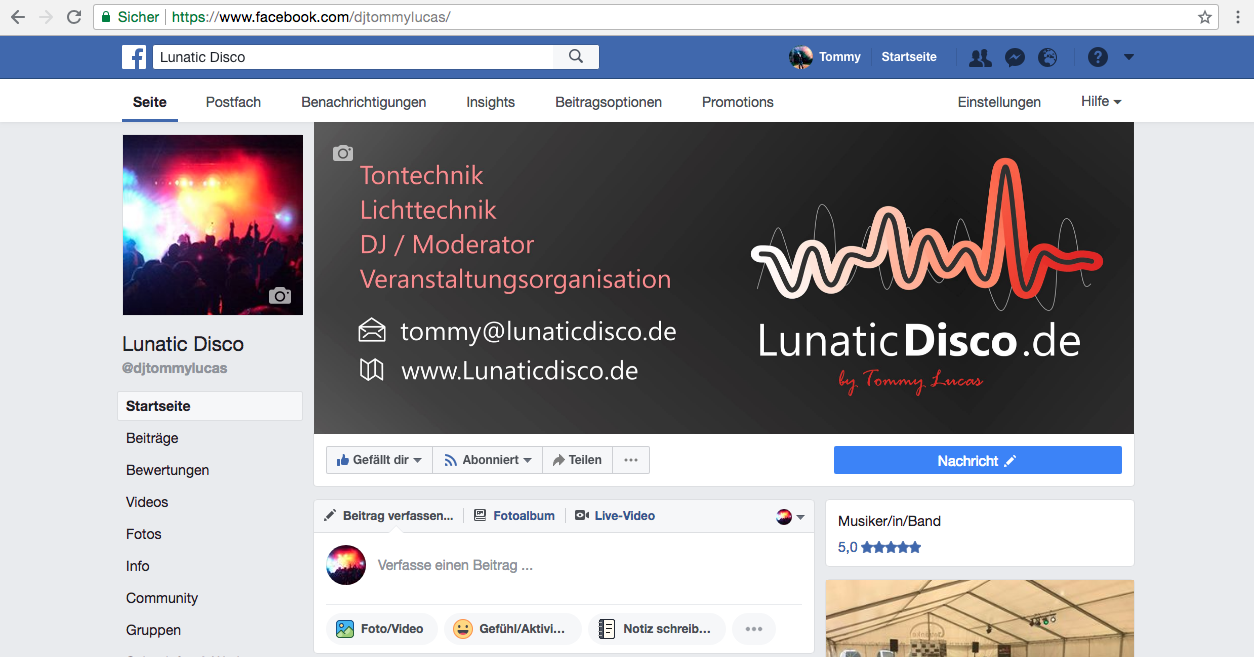
Task: Click the tent photo thumbnail
Action: (980, 618)
